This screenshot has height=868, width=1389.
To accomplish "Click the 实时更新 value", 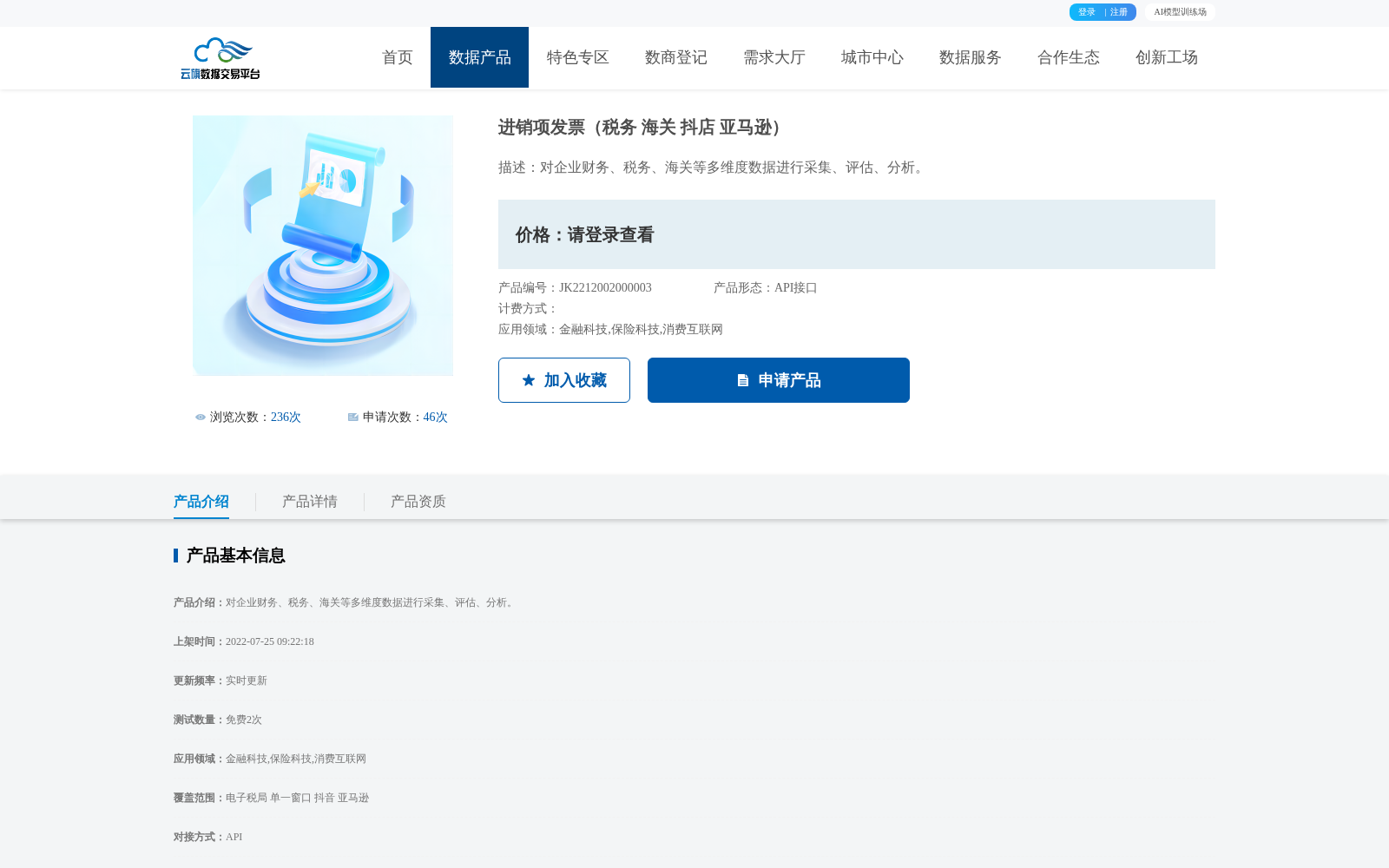I will pos(247,681).
